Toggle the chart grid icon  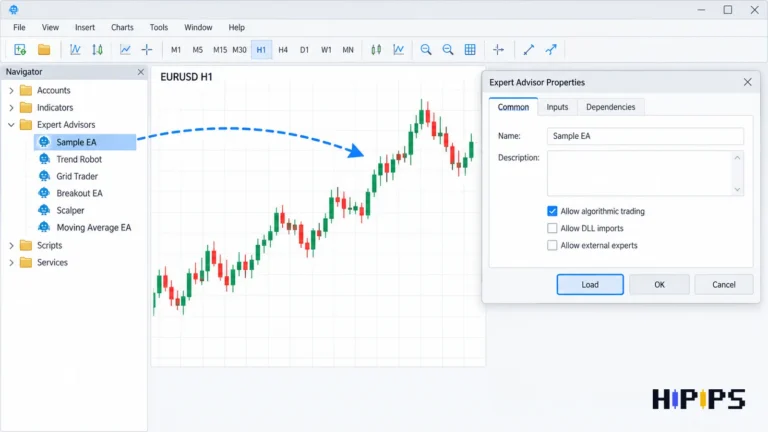[470, 49]
